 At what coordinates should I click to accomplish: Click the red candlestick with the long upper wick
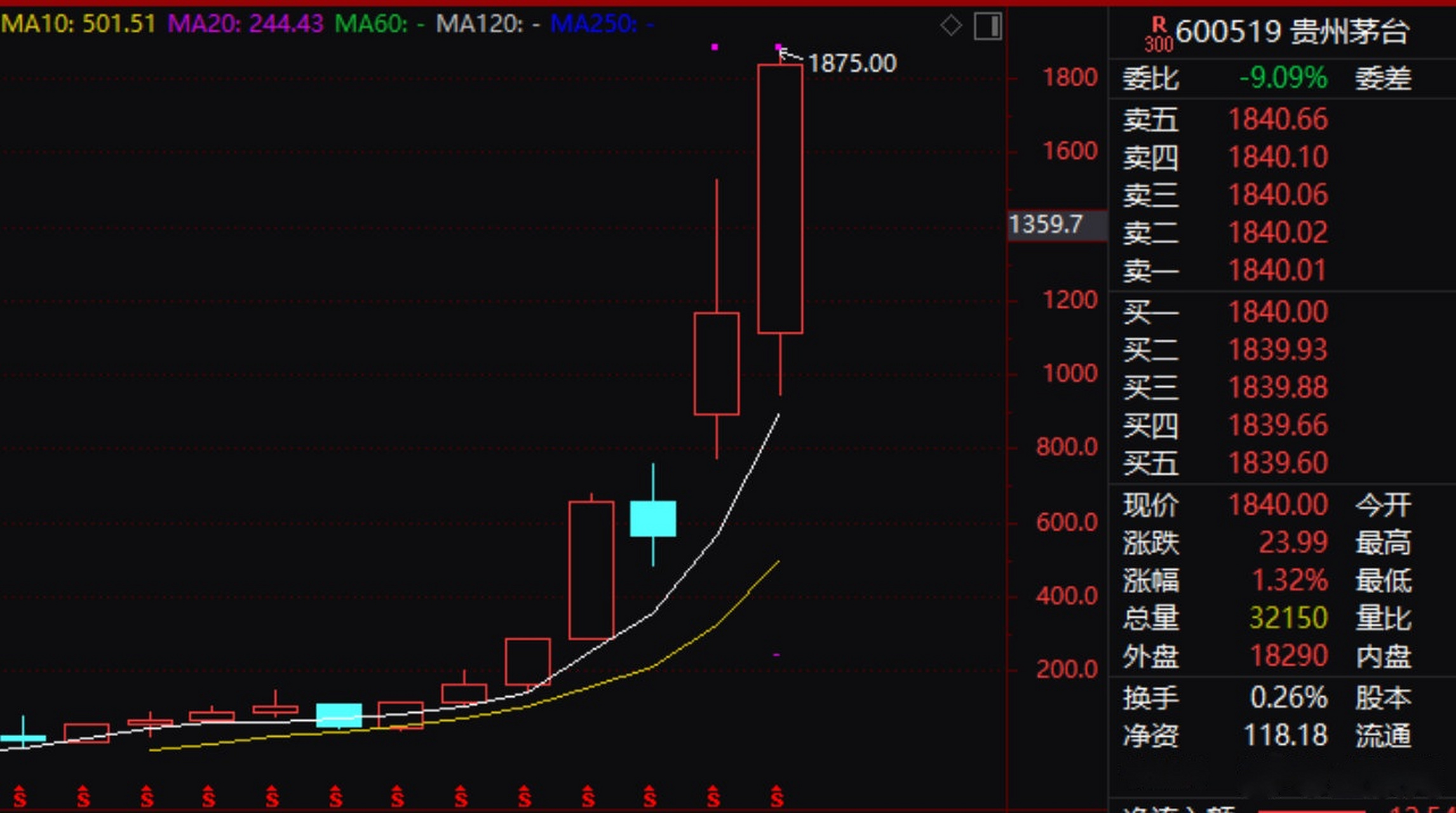click(x=717, y=363)
